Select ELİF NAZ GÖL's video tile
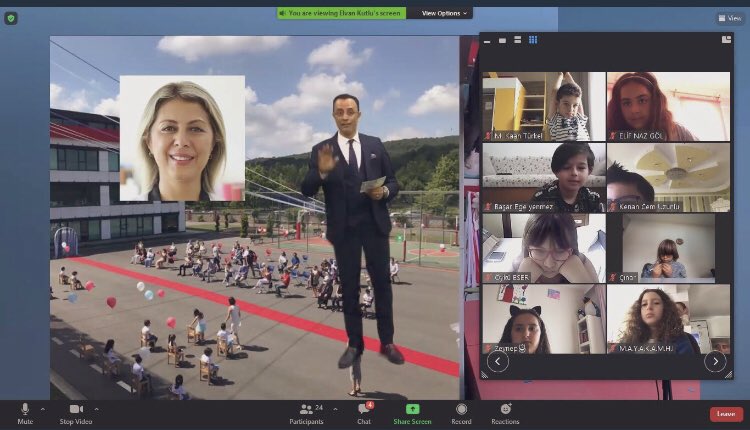Viewport: 750px width, 430px height. (669, 106)
